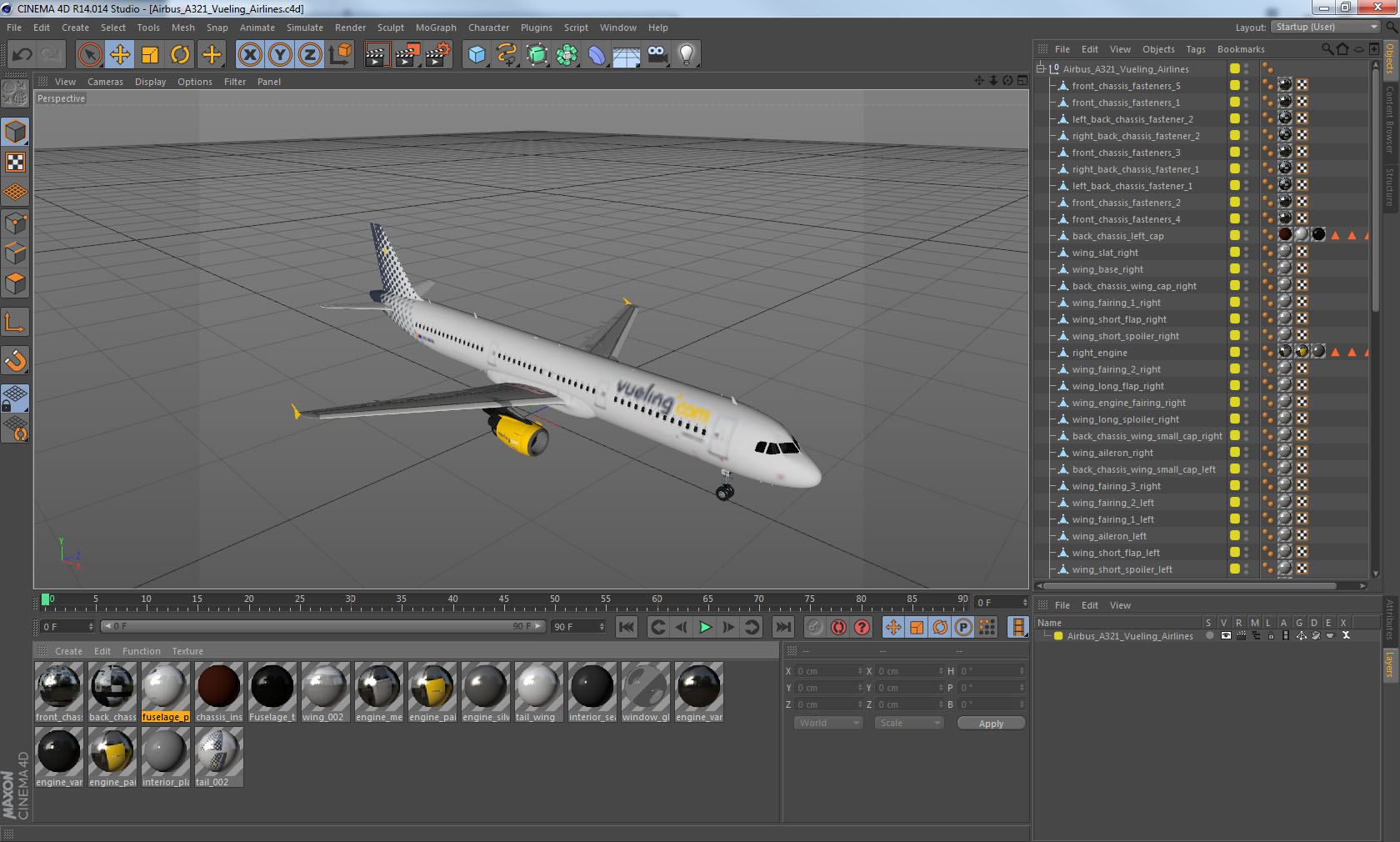
Task: Select back_chassis_left_cap object
Action: tap(1117, 236)
